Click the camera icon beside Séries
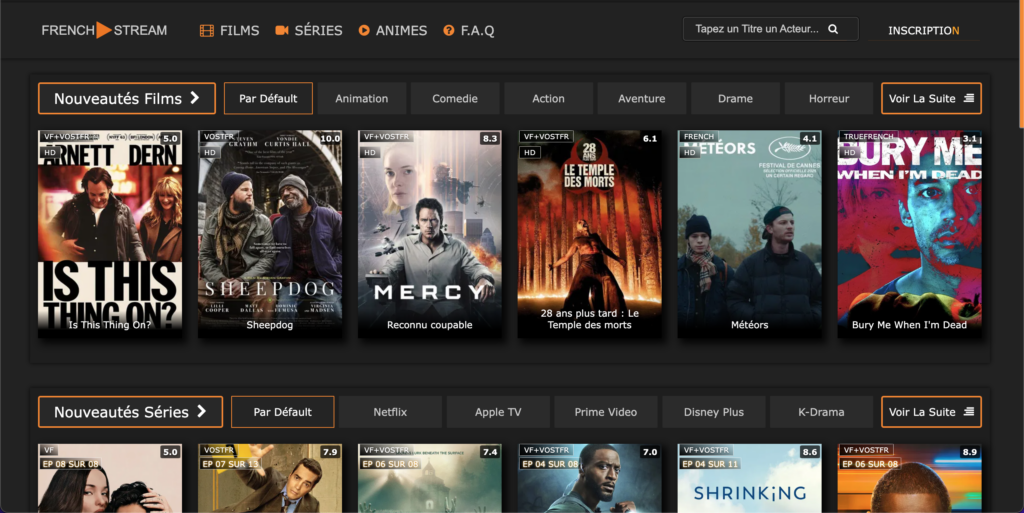 pyautogui.click(x=282, y=30)
